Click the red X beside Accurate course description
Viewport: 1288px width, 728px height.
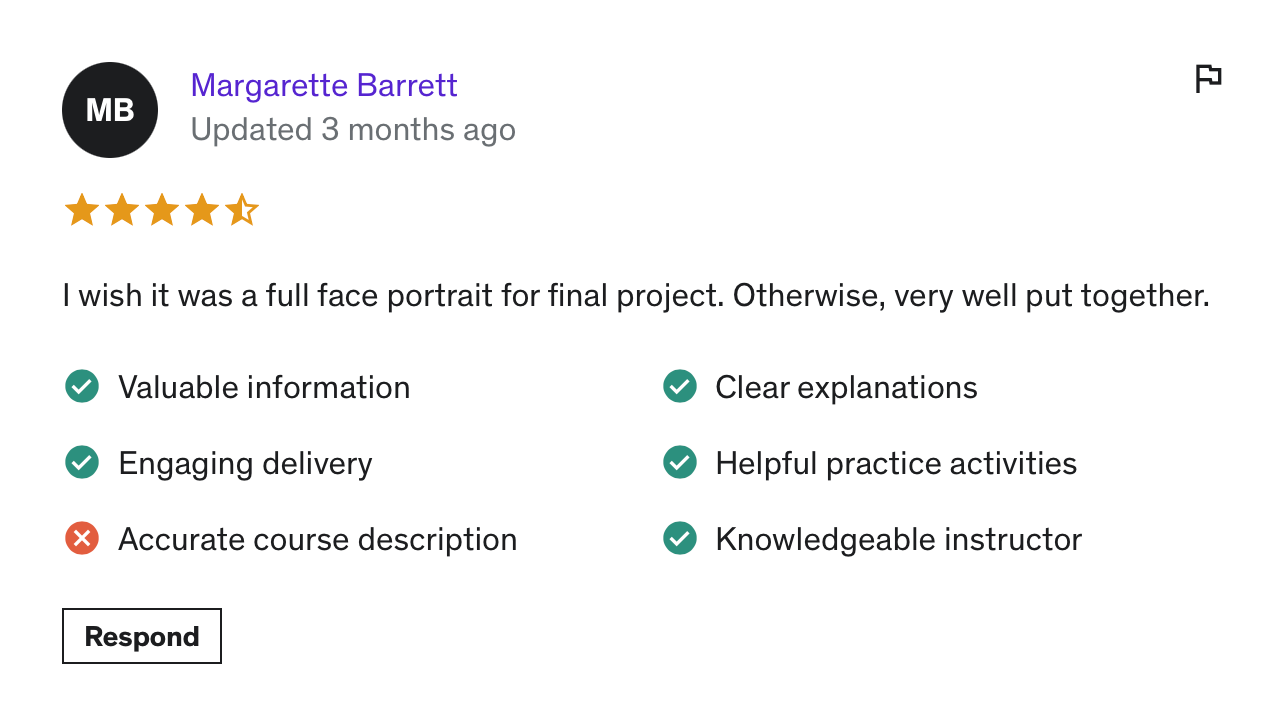click(x=82, y=539)
